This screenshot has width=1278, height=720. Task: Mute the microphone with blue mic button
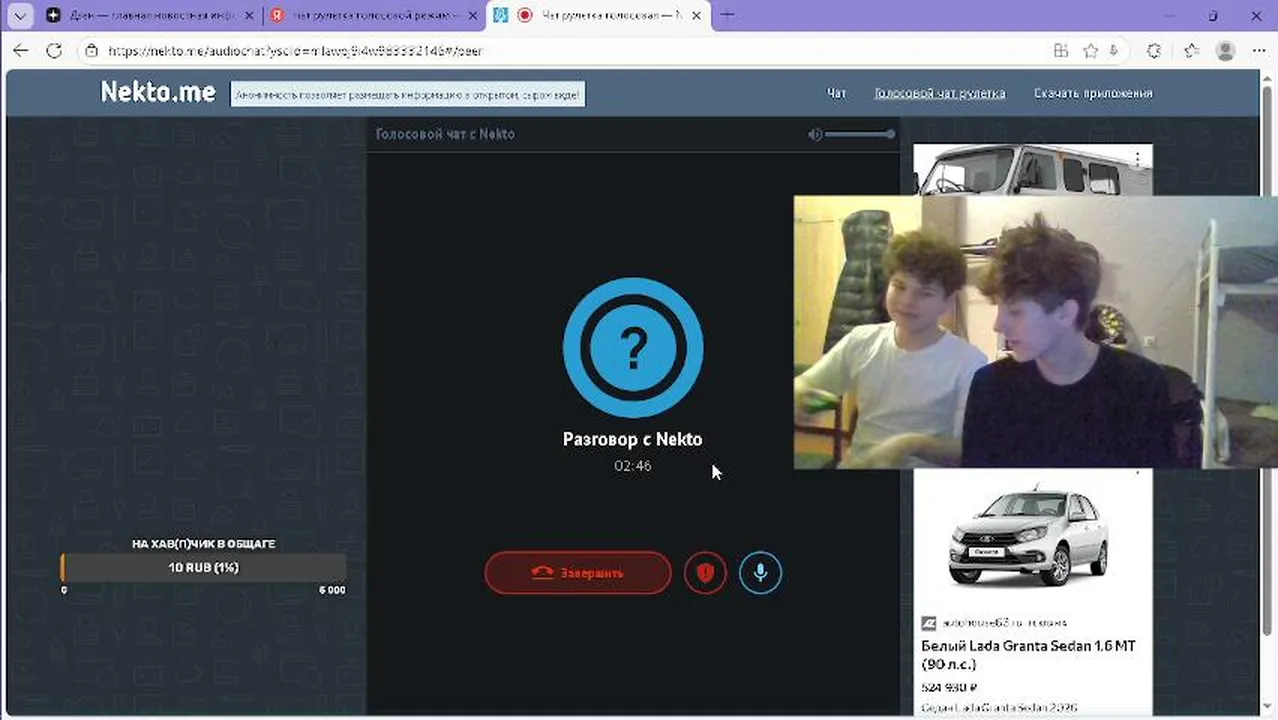pyautogui.click(x=760, y=573)
